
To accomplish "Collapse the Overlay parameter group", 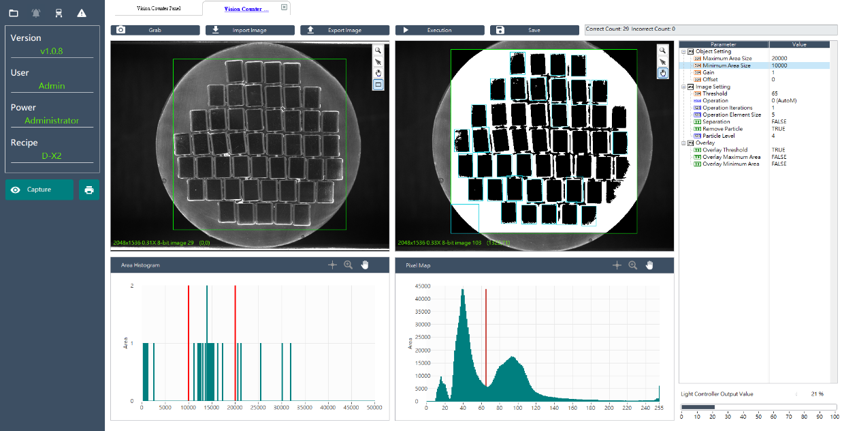I will click(684, 143).
